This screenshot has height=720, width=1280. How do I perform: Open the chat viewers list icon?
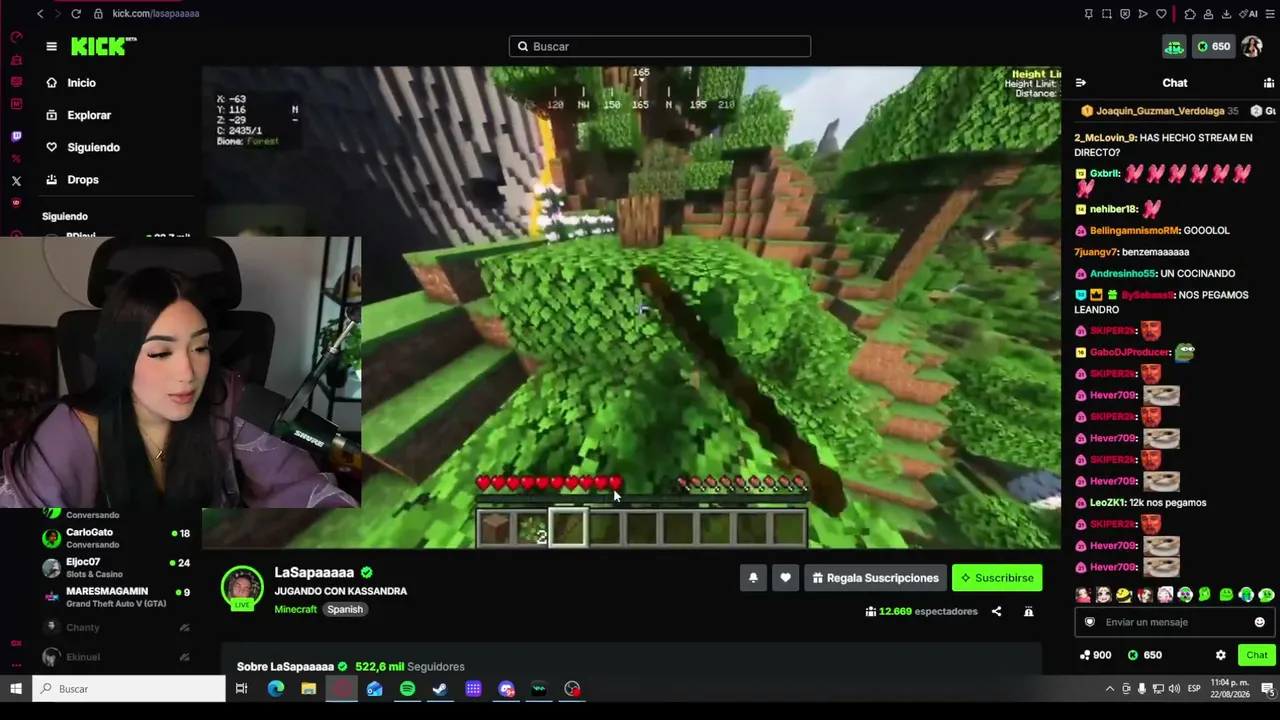pos(1269,83)
